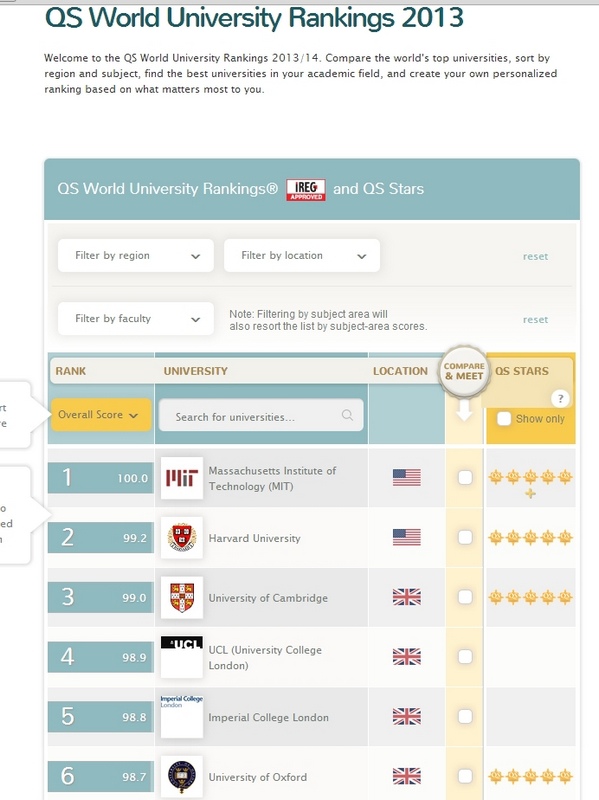Click the MIT logo icon
The height and width of the screenshot is (800, 599).
pyautogui.click(x=182, y=478)
